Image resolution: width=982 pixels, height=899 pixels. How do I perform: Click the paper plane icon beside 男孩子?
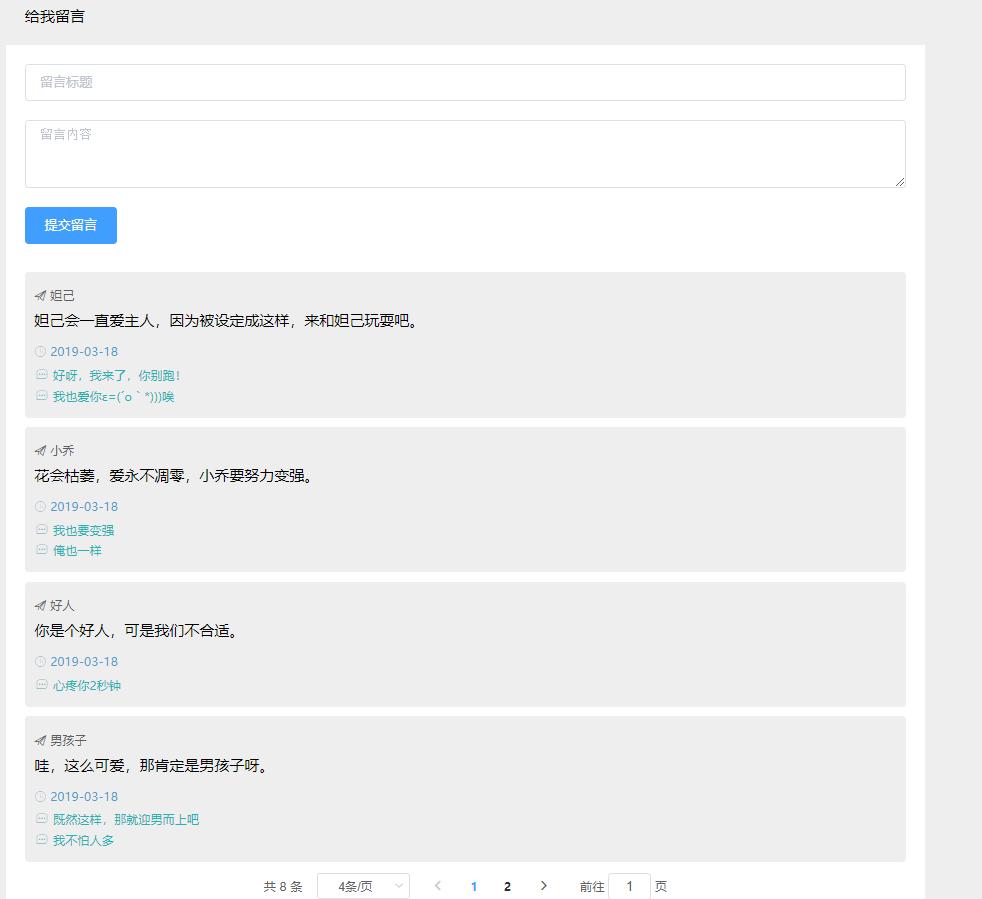point(39,740)
